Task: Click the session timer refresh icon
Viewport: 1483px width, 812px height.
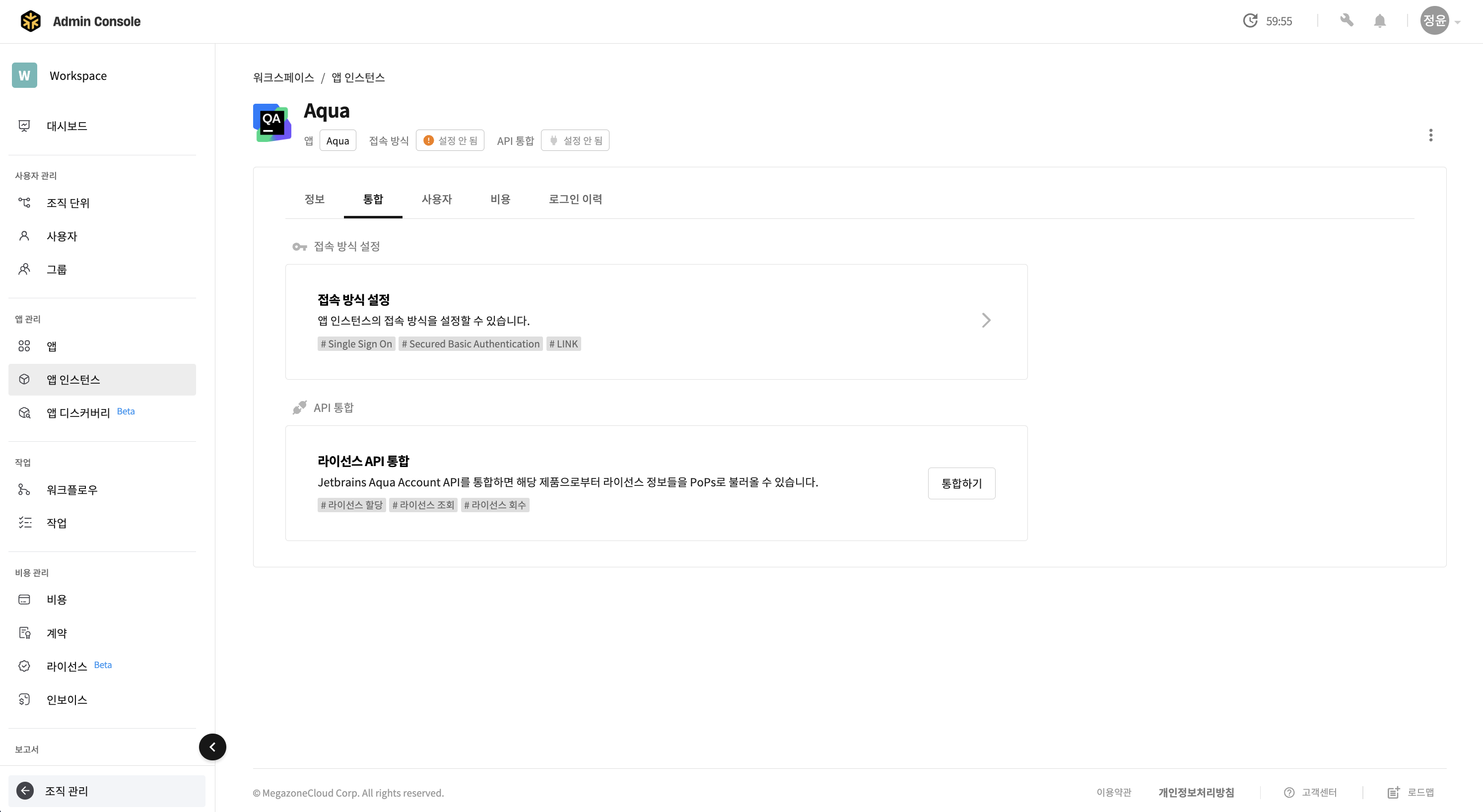Action: pos(1250,21)
